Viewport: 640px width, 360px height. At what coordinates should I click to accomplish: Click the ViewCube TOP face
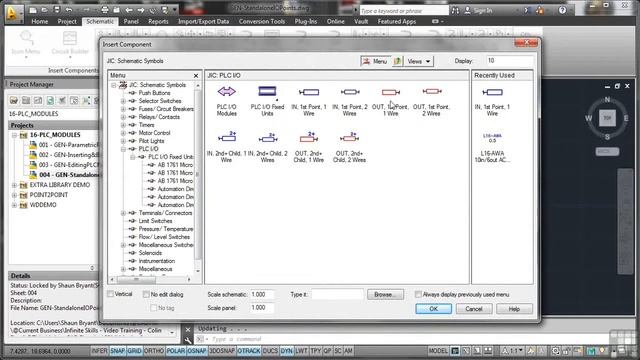click(x=607, y=118)
